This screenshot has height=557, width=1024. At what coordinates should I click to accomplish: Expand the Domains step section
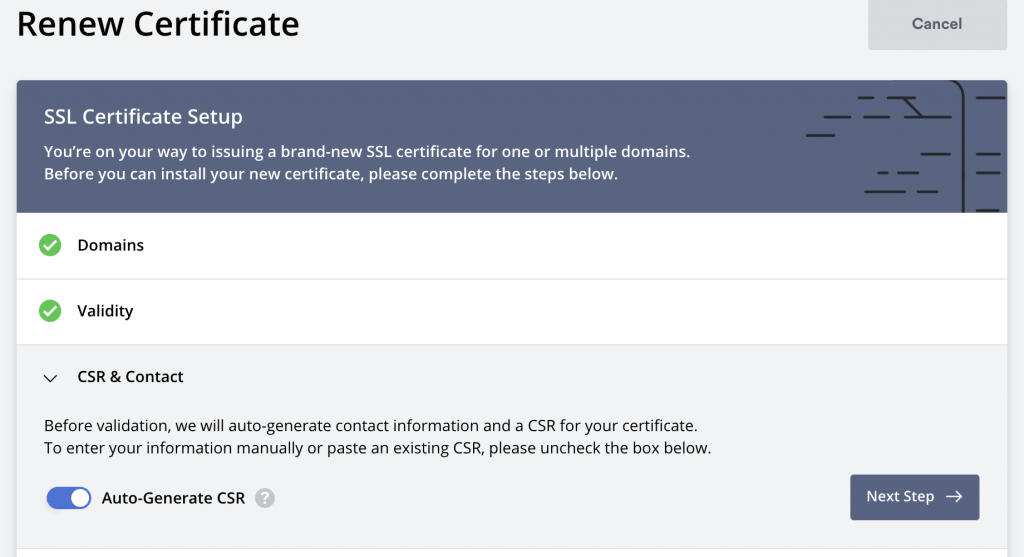(110, 245)
